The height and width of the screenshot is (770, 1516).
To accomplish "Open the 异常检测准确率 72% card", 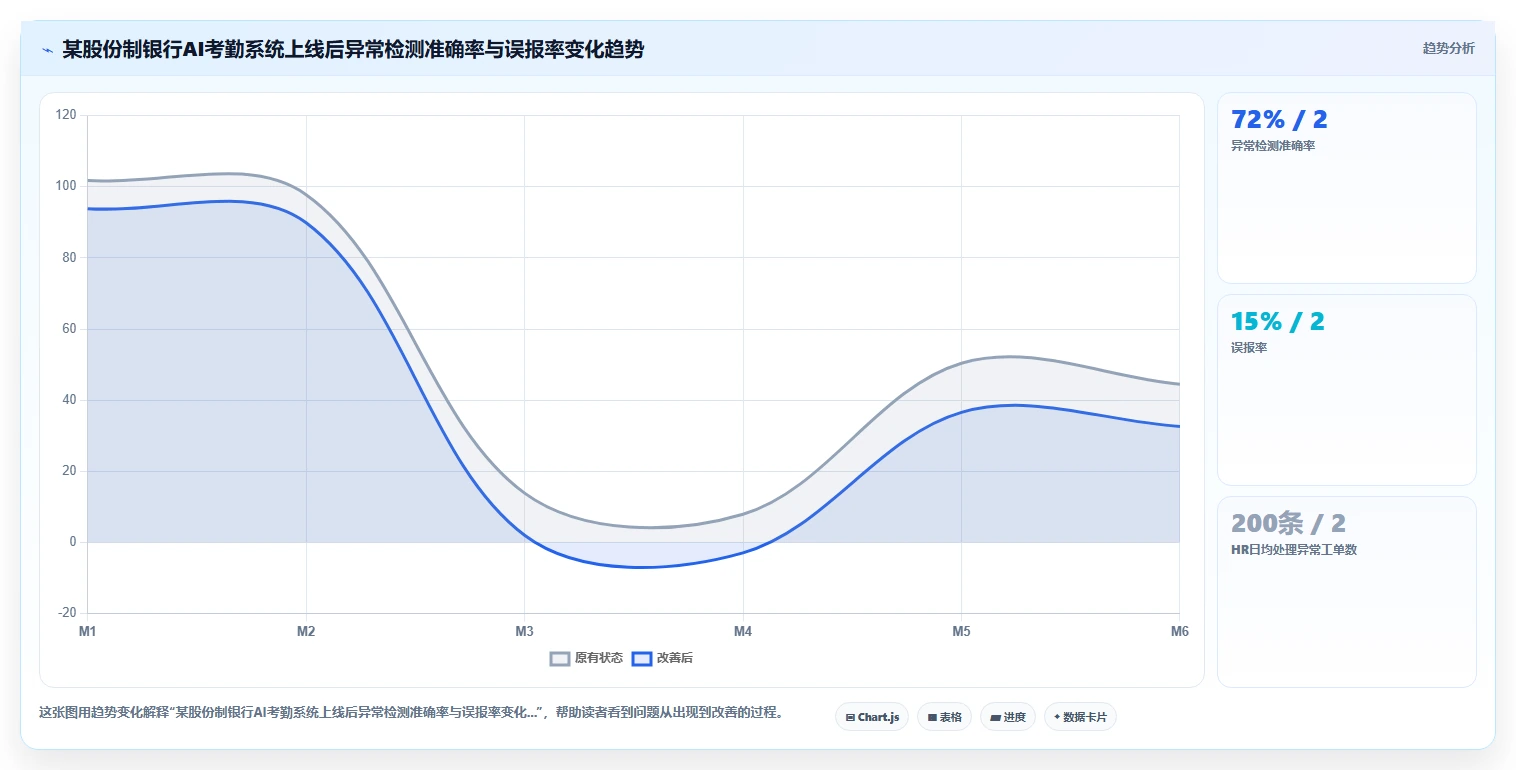I will [x=1346, y=188].
